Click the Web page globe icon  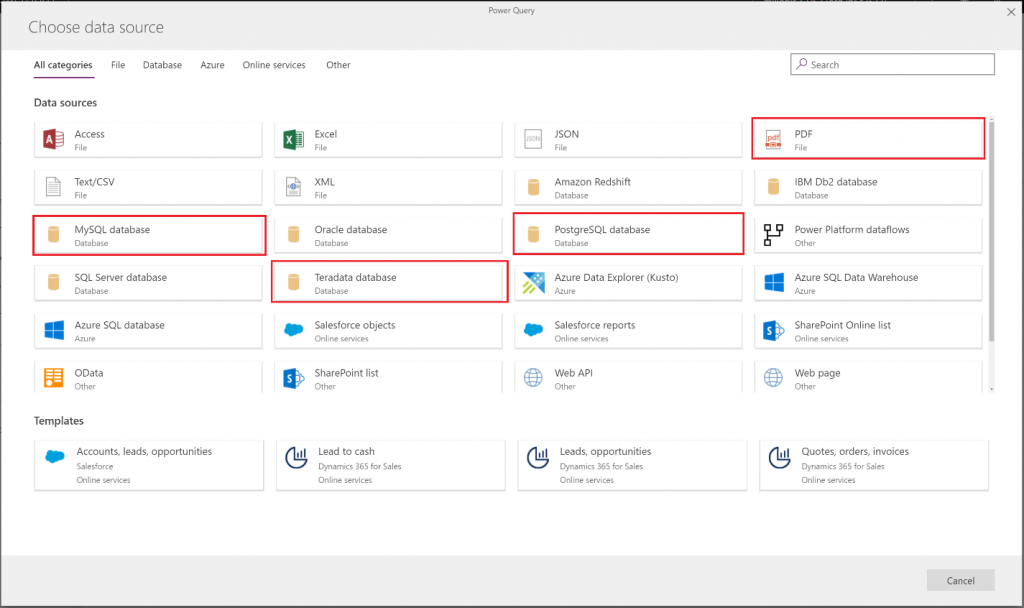(x=773, y=377)
